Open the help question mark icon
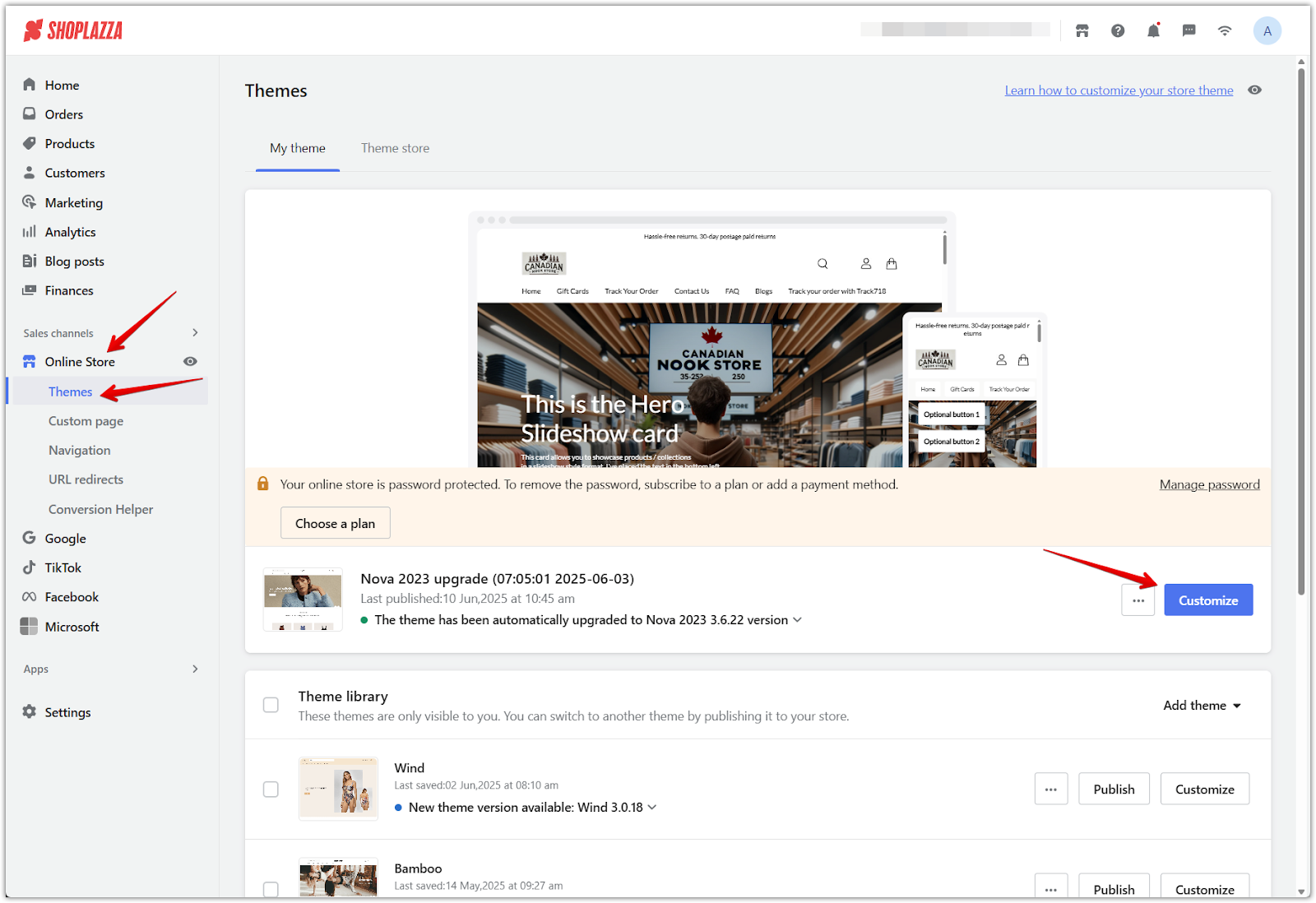 (1118, 31)
